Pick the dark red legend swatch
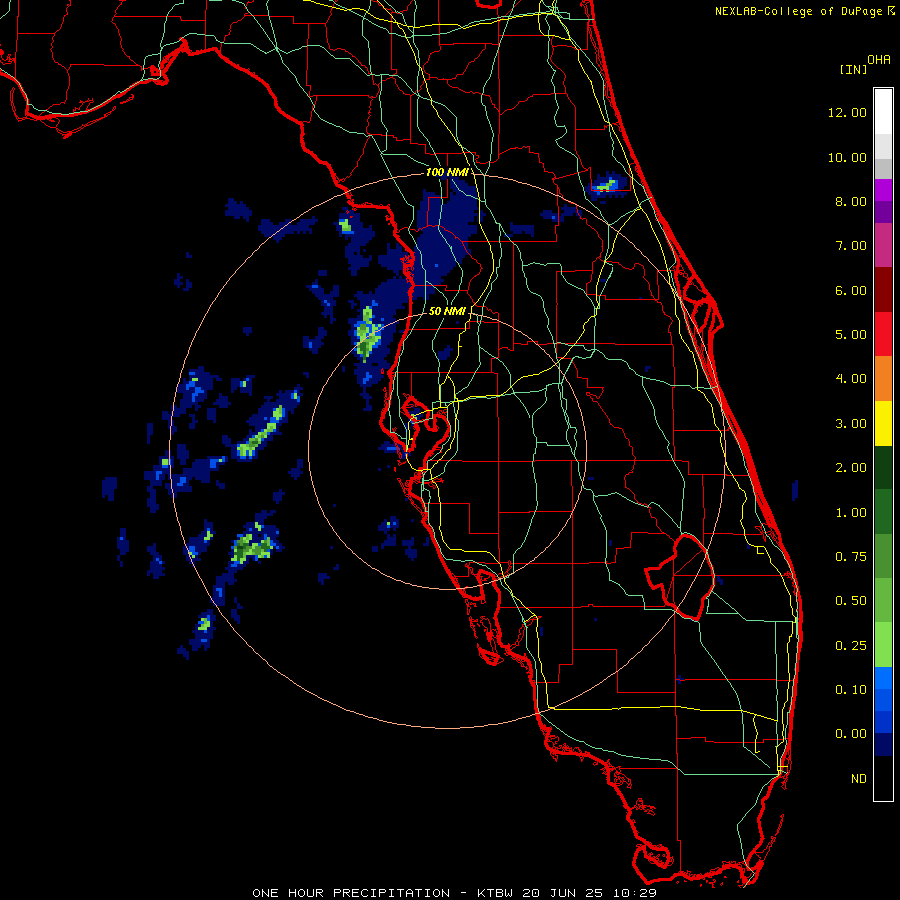This screenshot has height=900, width=900. (x=883, y=290)
